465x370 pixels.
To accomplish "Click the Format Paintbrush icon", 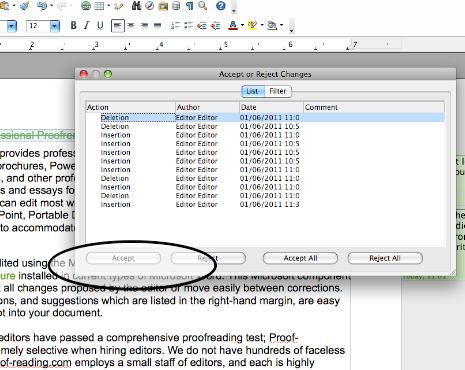I will click(24, 6).
